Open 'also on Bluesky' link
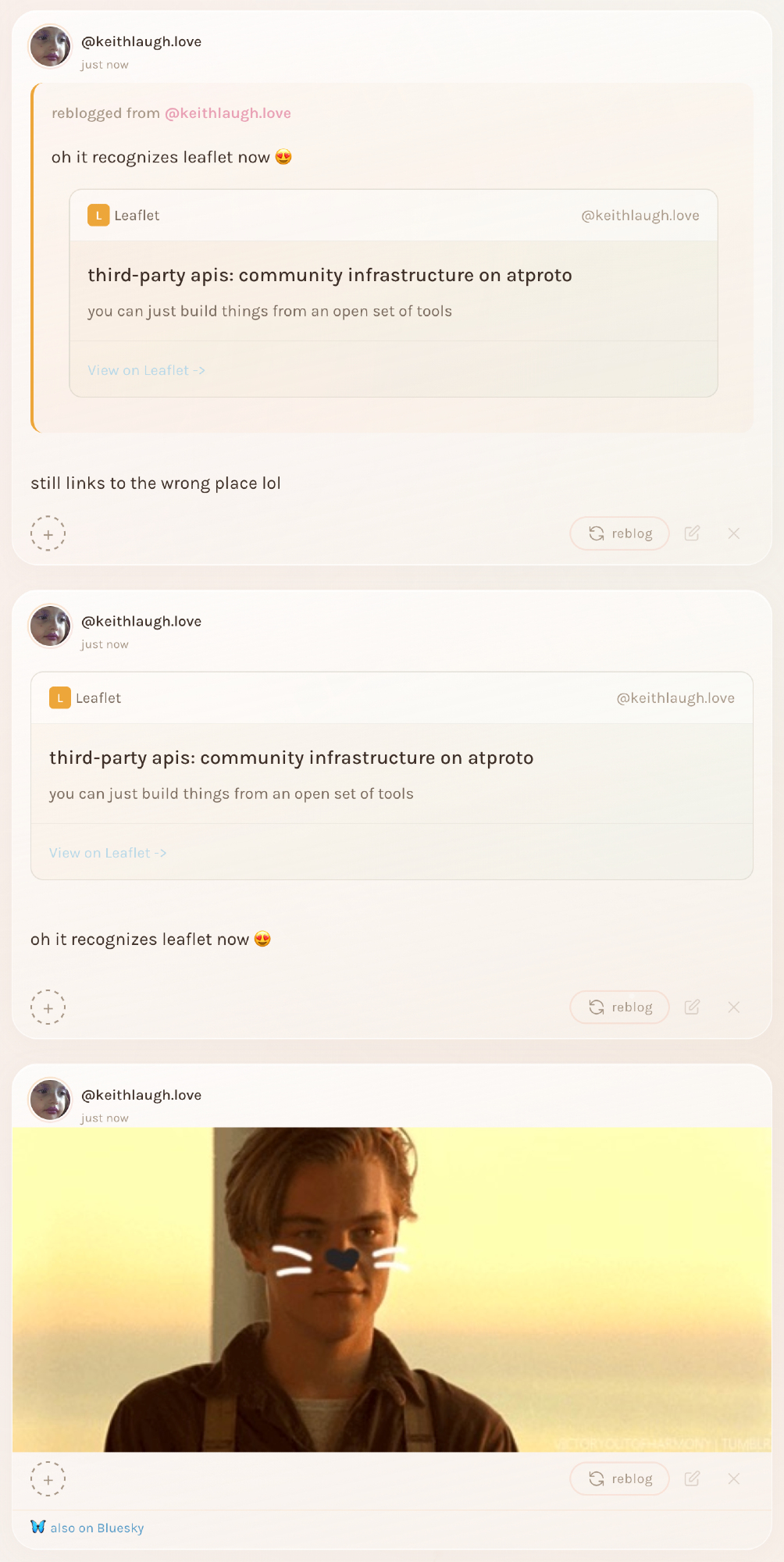Screen dimensions: 784x1562 click(87, 1528)
